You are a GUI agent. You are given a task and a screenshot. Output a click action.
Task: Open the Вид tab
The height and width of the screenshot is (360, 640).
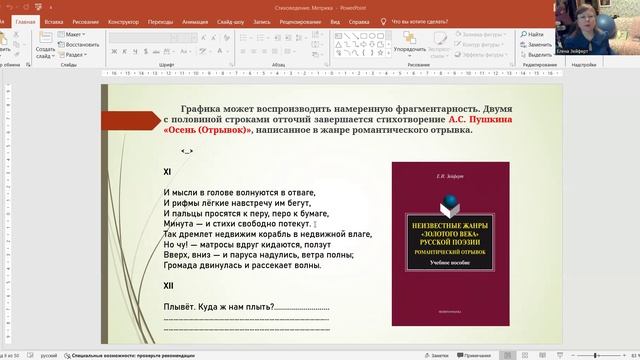[x=335, y=22]
